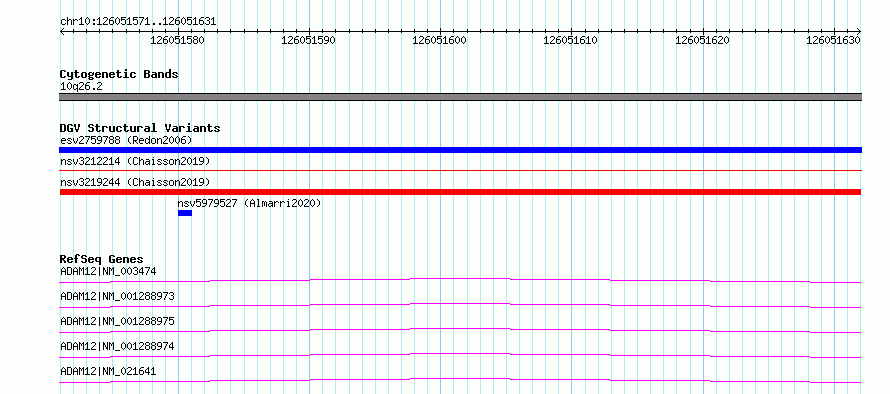
Task: Open the second Chaisson2019 variant label, nsv3219244
Action: tap(135, 182)
